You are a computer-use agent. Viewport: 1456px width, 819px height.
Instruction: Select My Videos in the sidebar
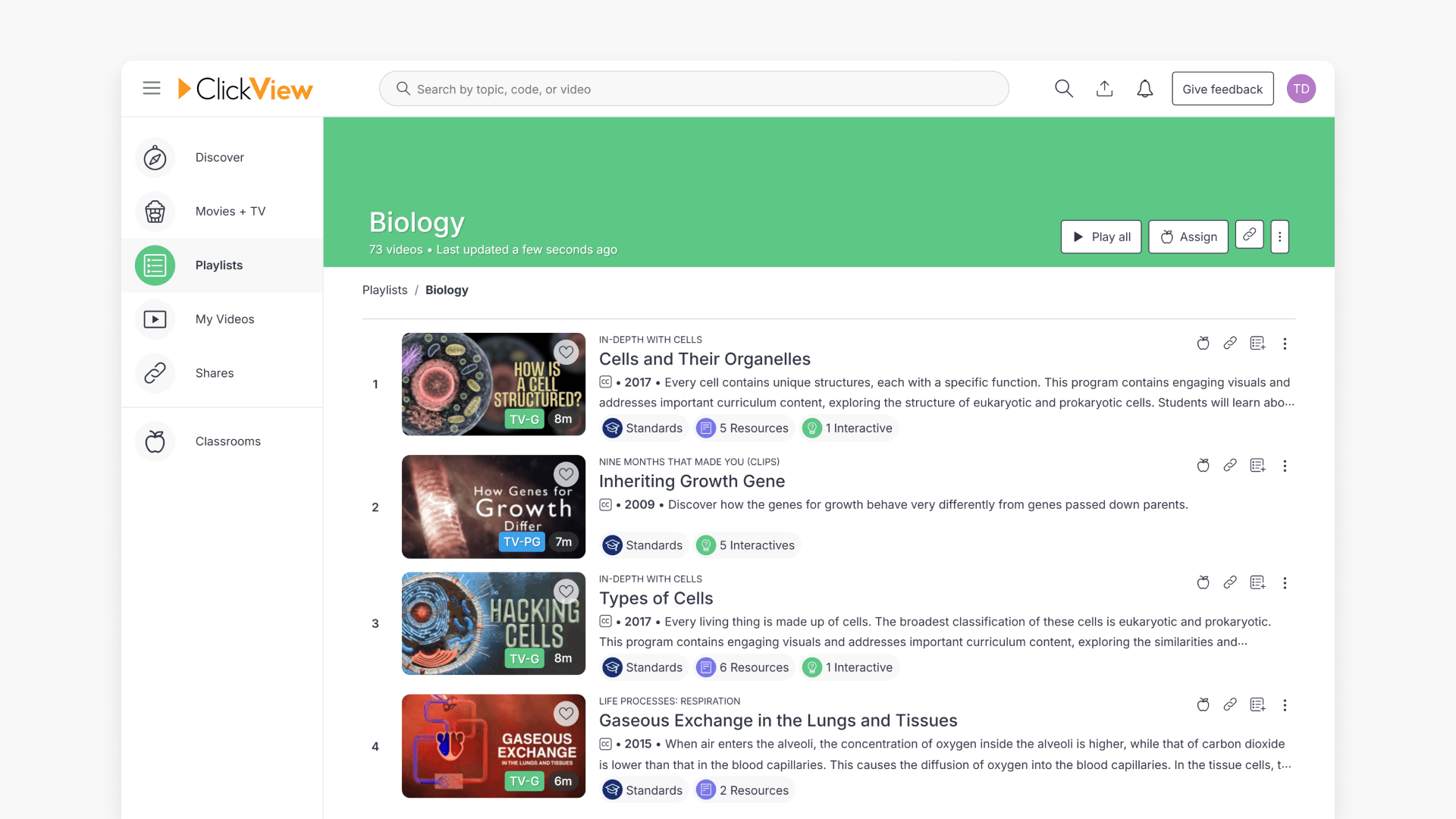(x=224, y=318)
